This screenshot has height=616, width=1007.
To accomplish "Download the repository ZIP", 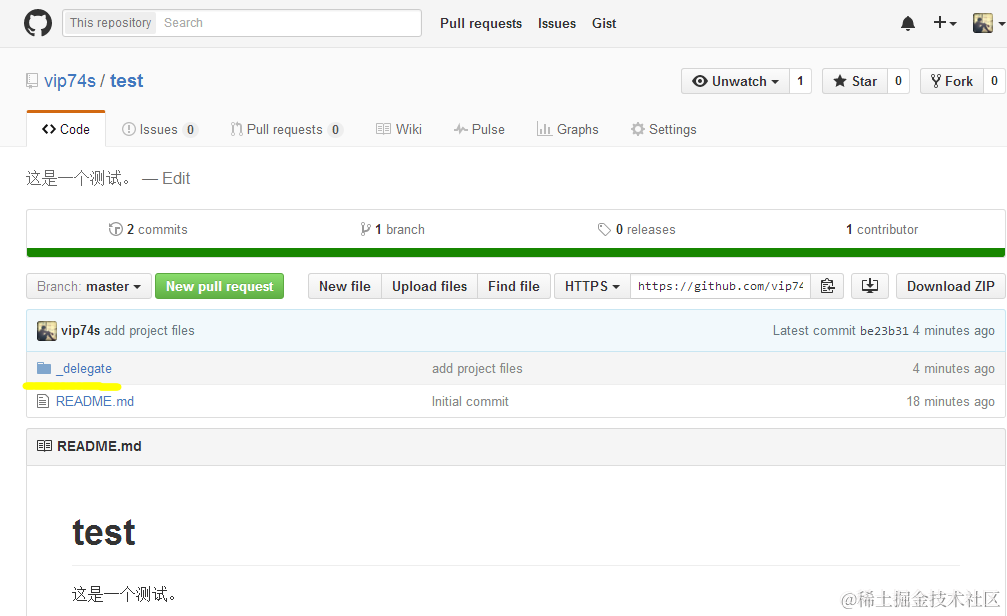I will 950,286.
